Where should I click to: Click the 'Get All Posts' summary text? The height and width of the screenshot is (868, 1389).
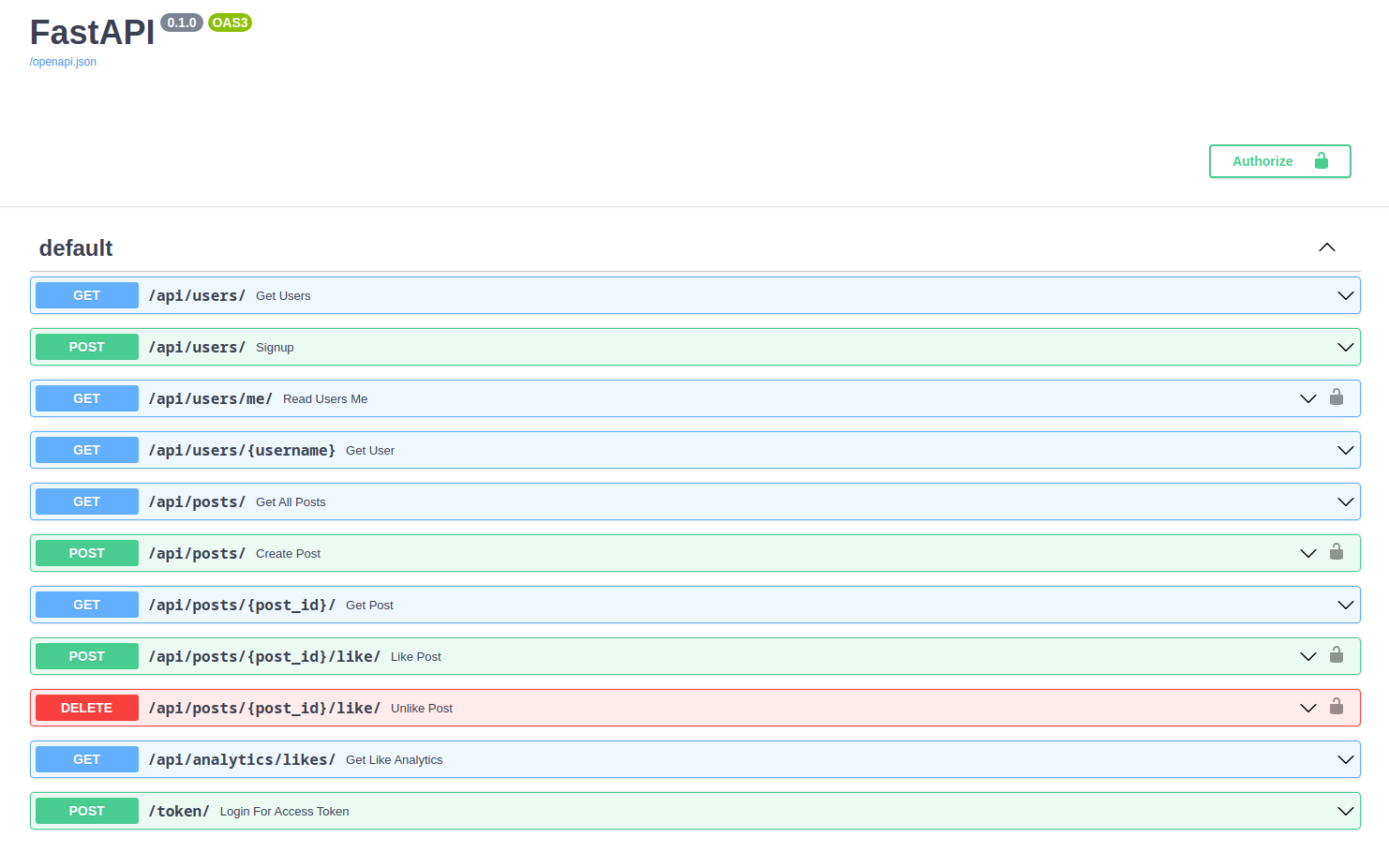coord(291,502)
